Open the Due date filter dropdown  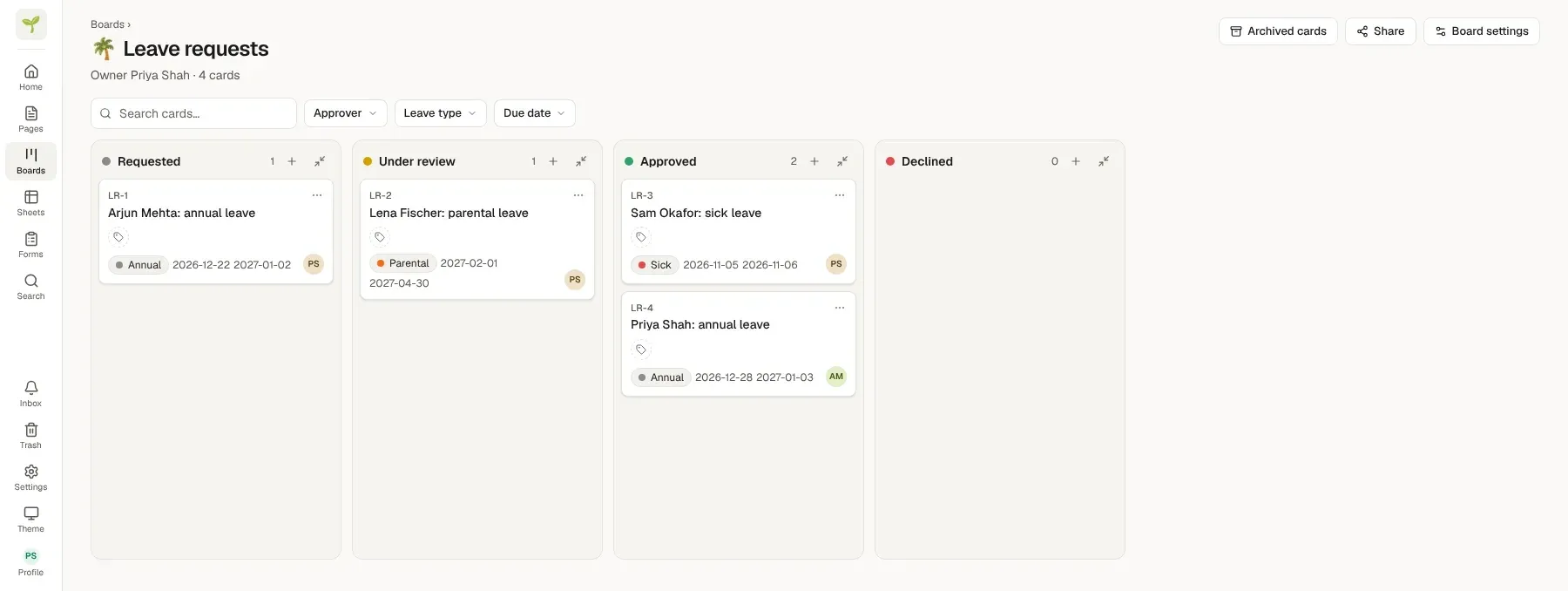pyautogui.click(x=535, y=113)
